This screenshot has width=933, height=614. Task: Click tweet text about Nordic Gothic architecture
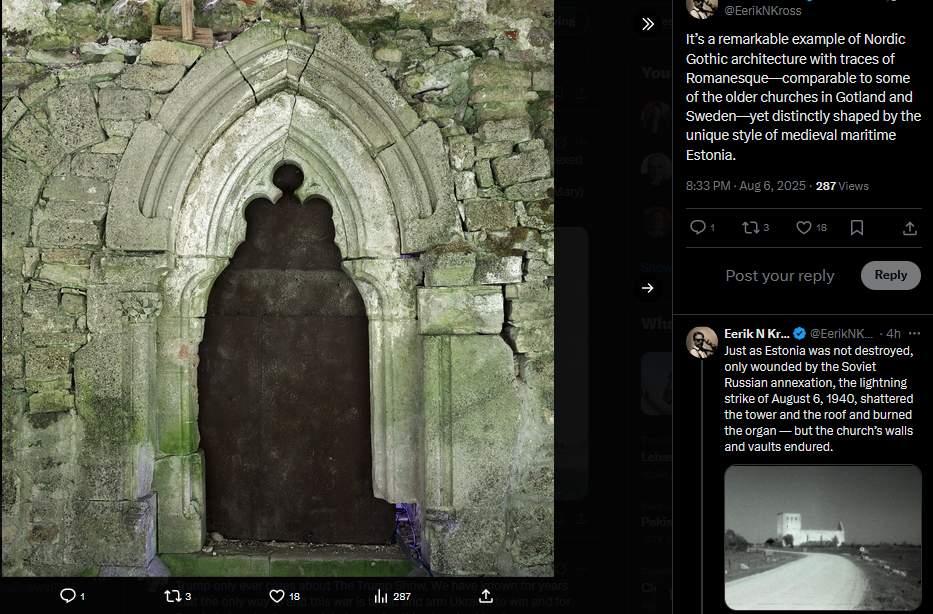click(x=803, y=97)
